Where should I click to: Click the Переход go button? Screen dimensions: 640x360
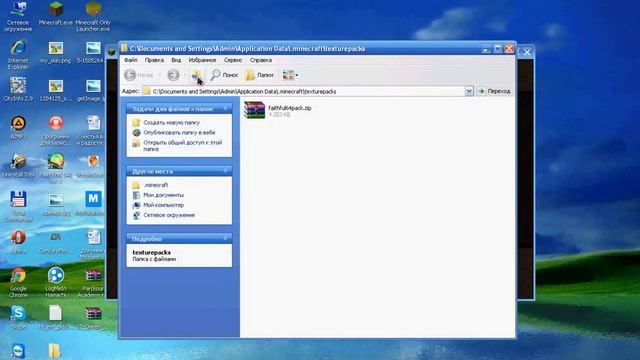[494, 91]
